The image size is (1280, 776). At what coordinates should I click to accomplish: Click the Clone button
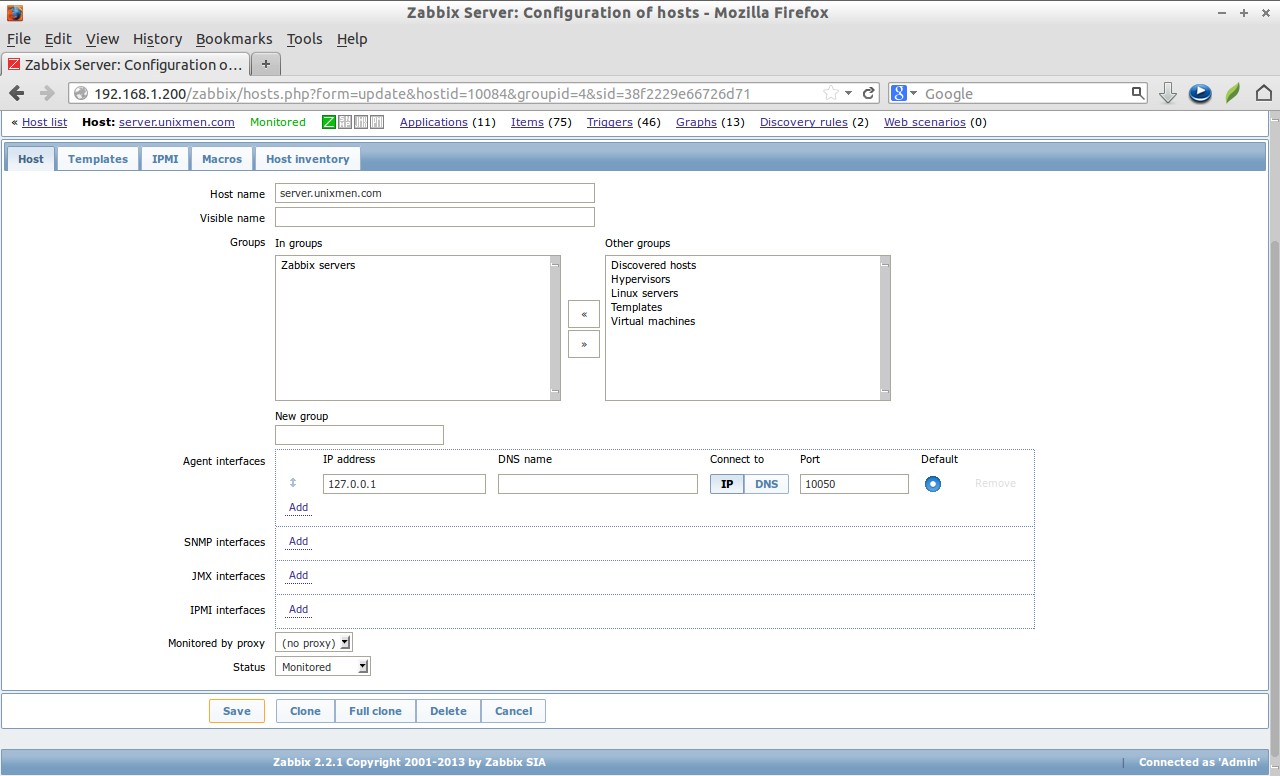point(305,711)
